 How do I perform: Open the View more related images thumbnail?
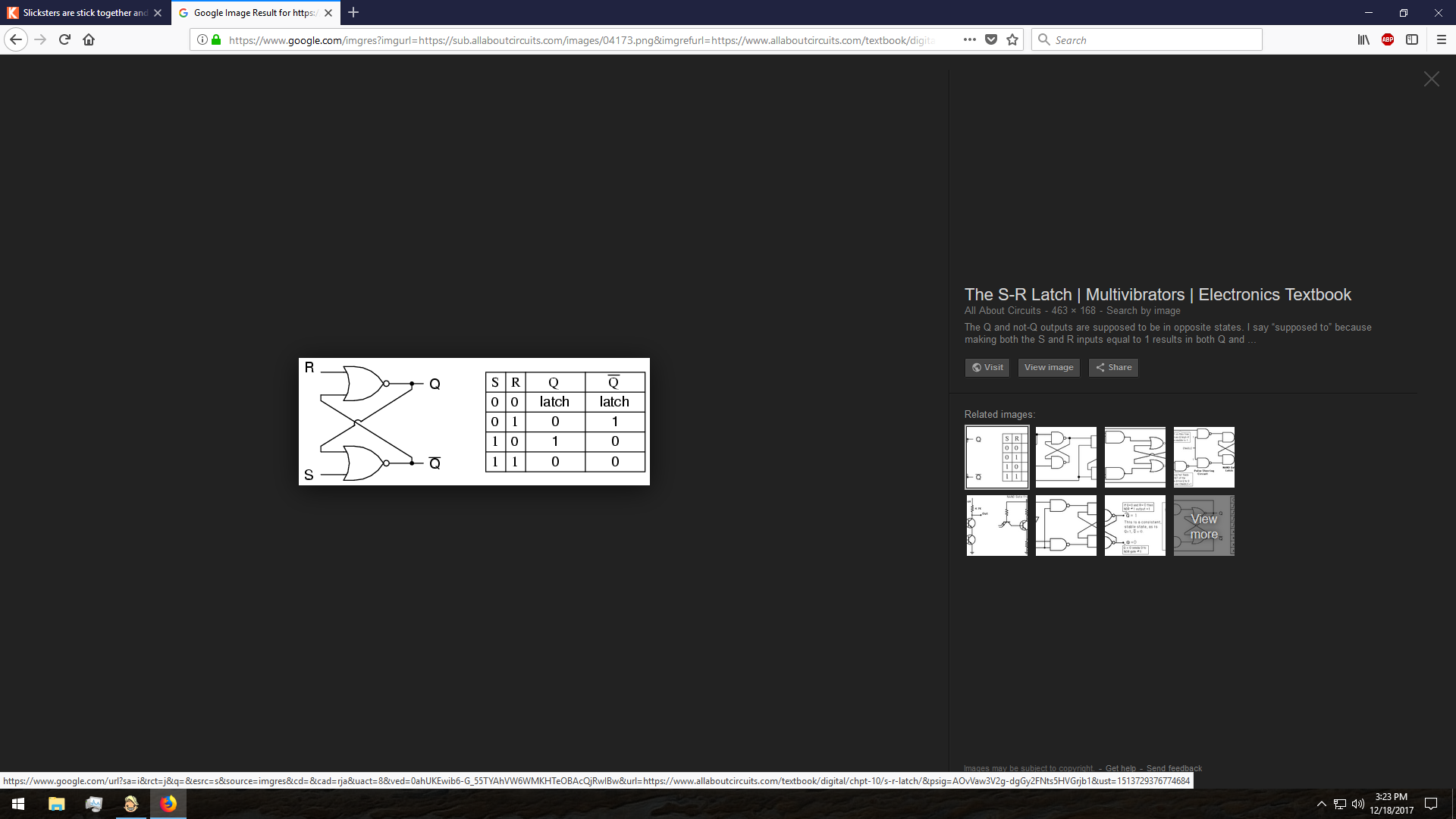tap(1203, 526)
